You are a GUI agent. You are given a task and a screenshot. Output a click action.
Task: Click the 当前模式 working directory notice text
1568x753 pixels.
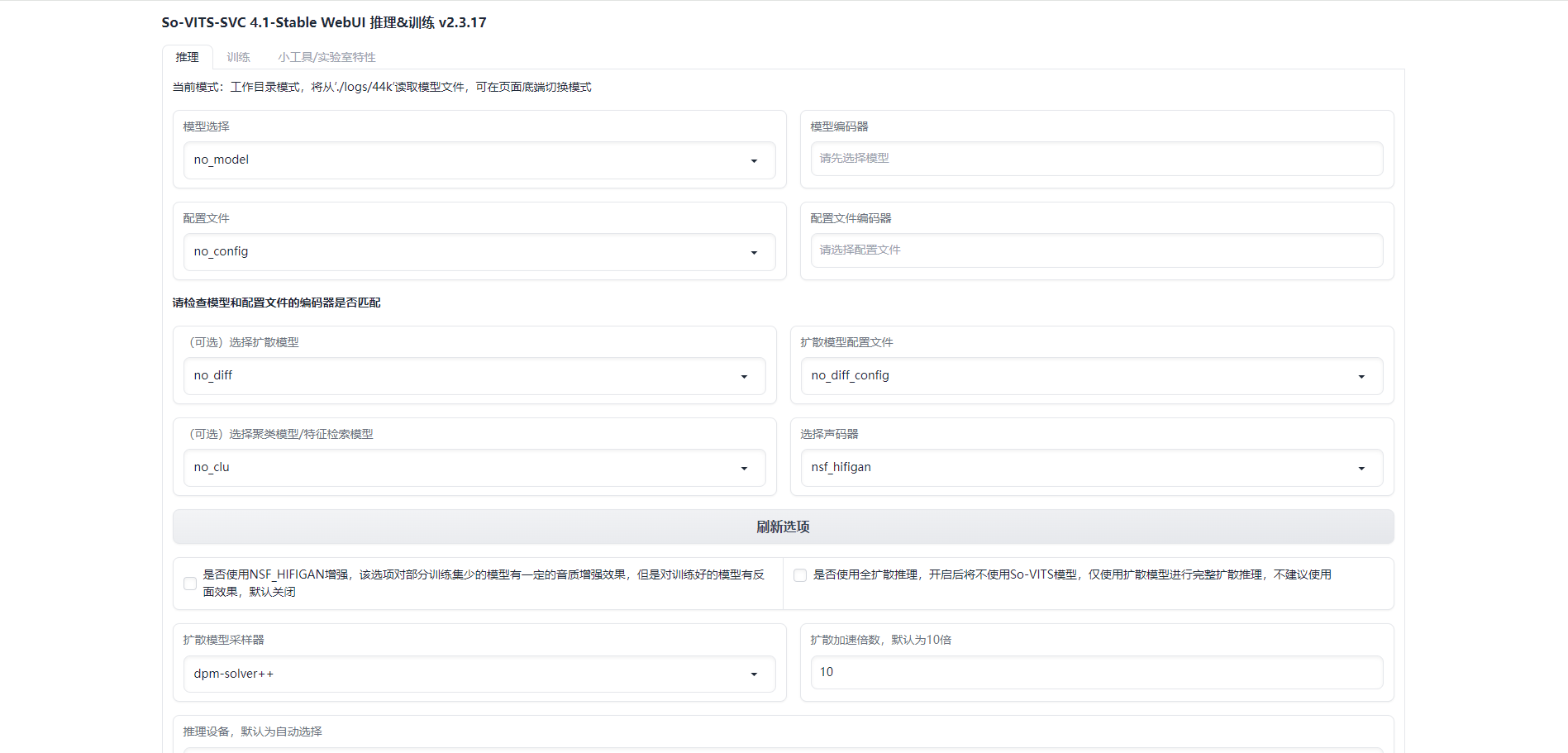[382, 87]
